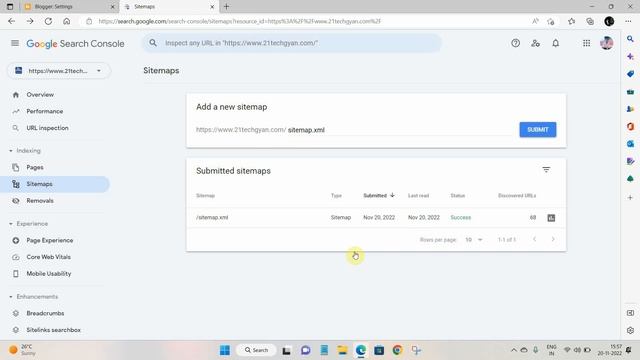Go to next page of sitemaps
Viewport: 640px width, 360px height.
click(553, 239)
